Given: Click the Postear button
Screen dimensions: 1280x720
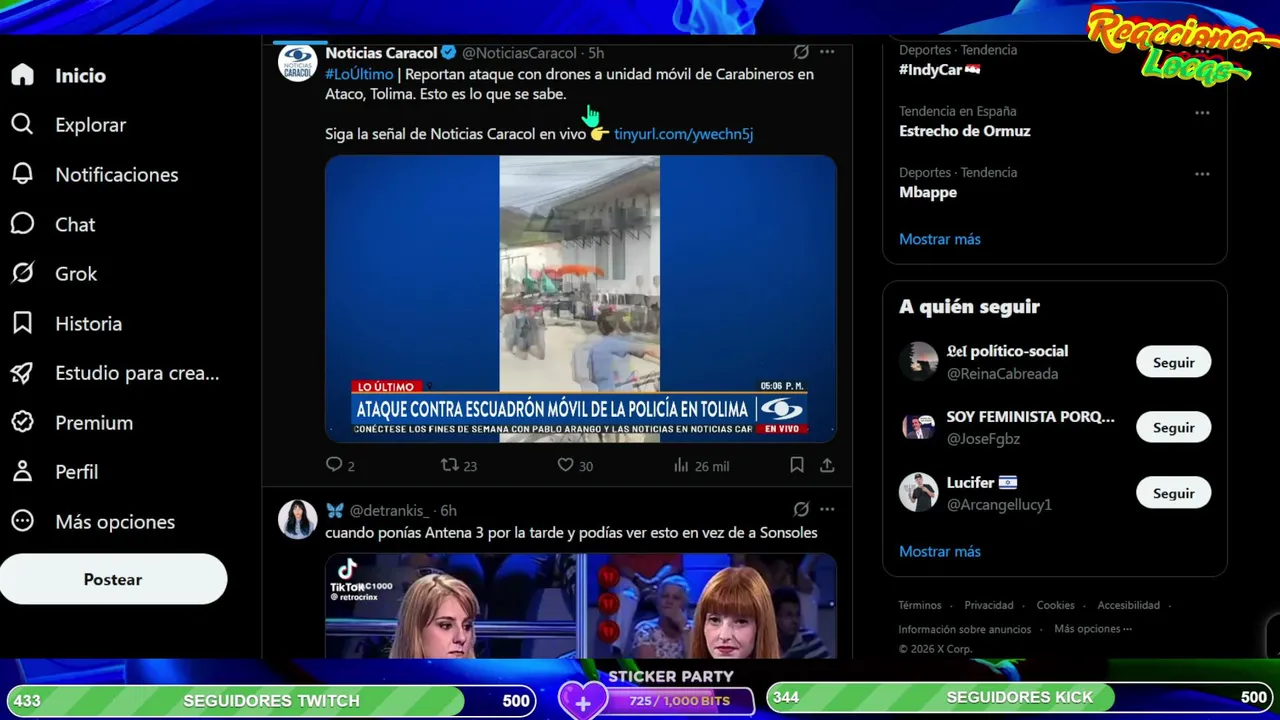Looking at the screenshot, I should click(113, 579).
